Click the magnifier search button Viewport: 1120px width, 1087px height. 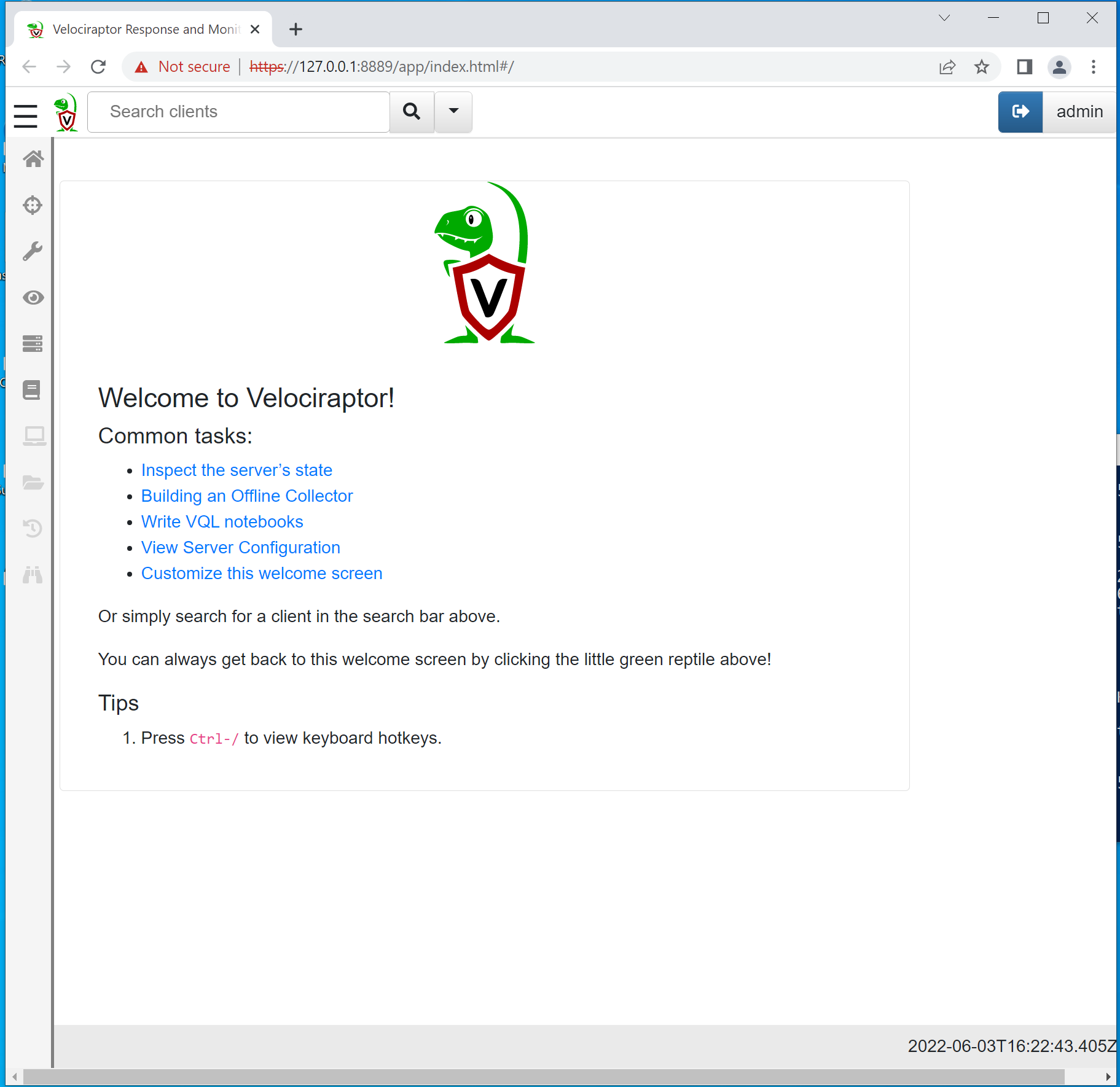point(412,112)
